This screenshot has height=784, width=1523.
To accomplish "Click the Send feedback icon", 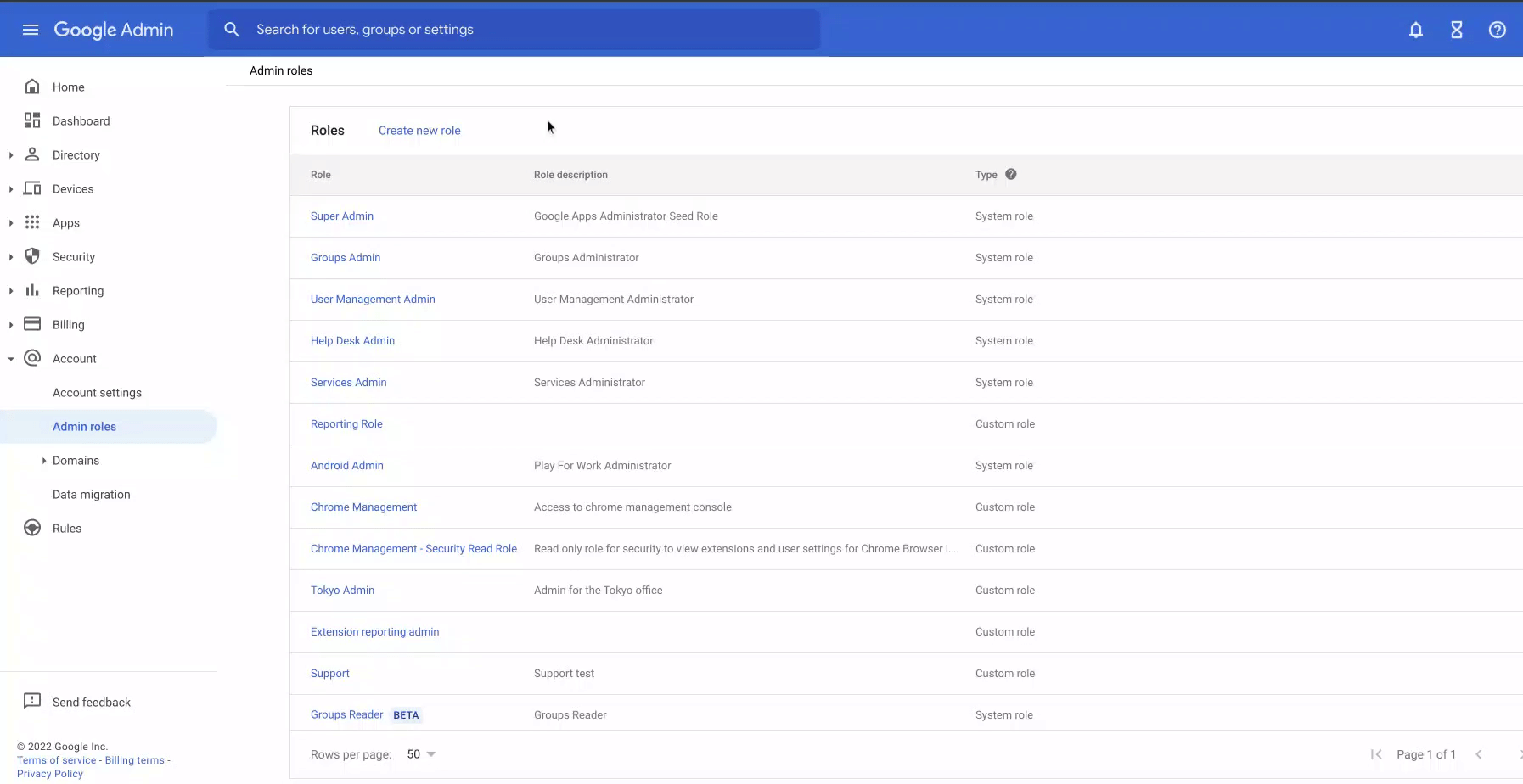I will coord(32,701).
